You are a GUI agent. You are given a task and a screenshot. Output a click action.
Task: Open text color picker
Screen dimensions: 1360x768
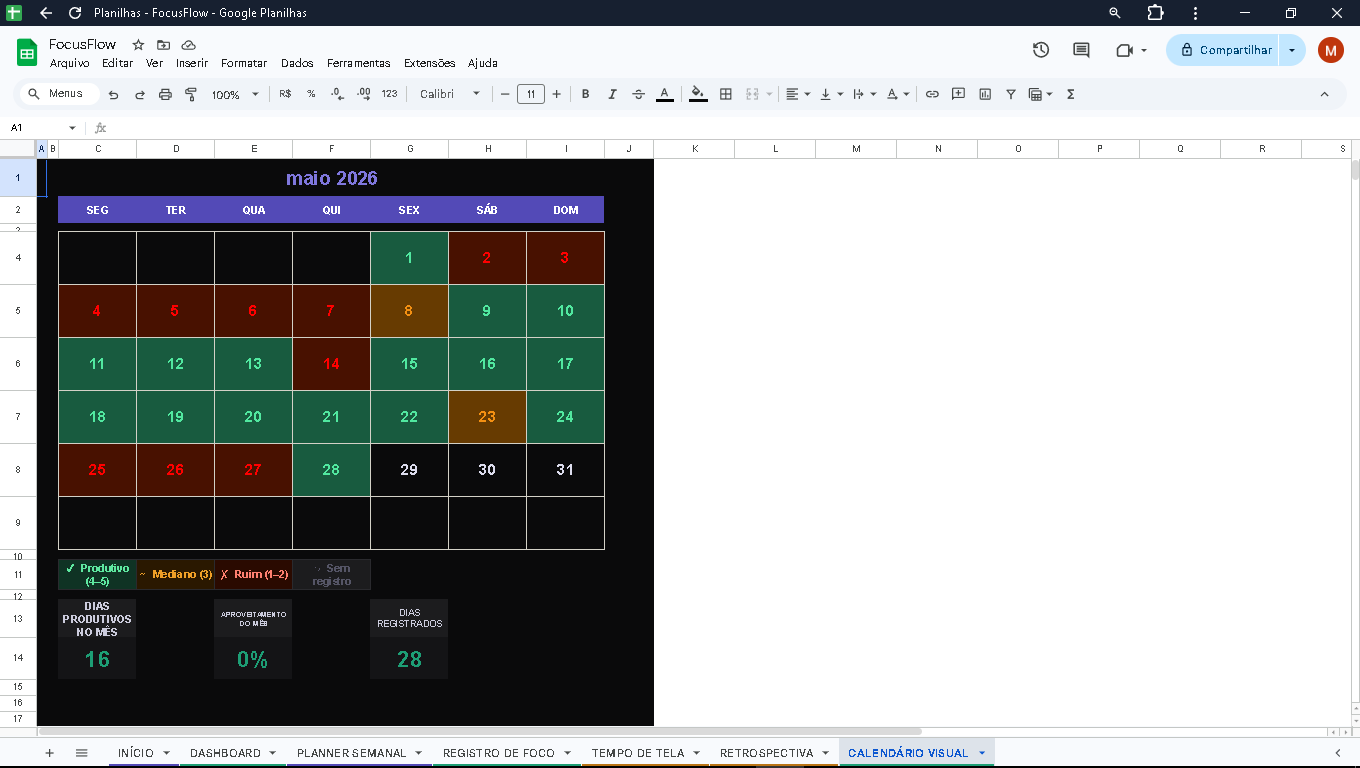pos(664,94)
